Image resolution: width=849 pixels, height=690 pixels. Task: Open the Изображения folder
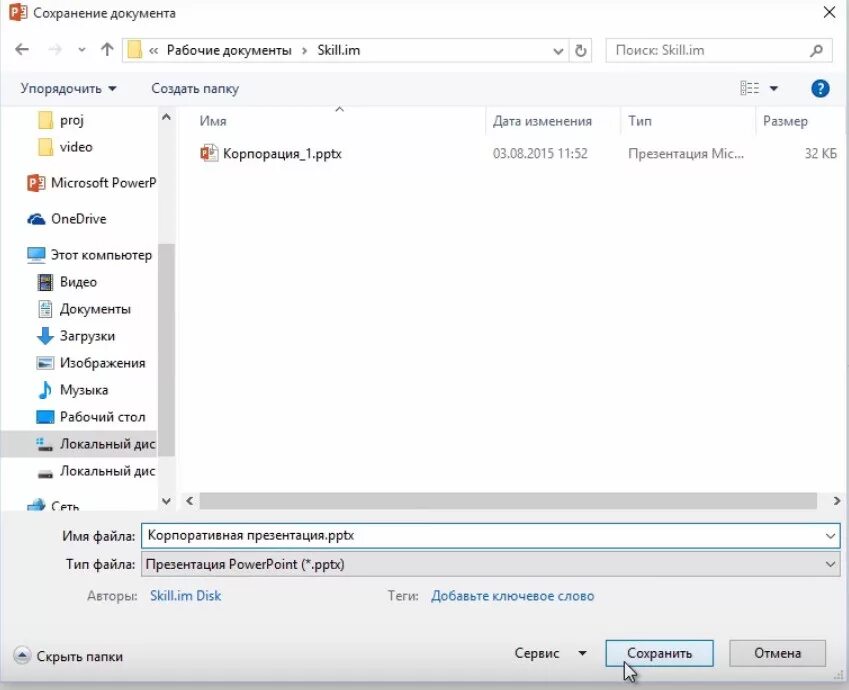(91, 363)
